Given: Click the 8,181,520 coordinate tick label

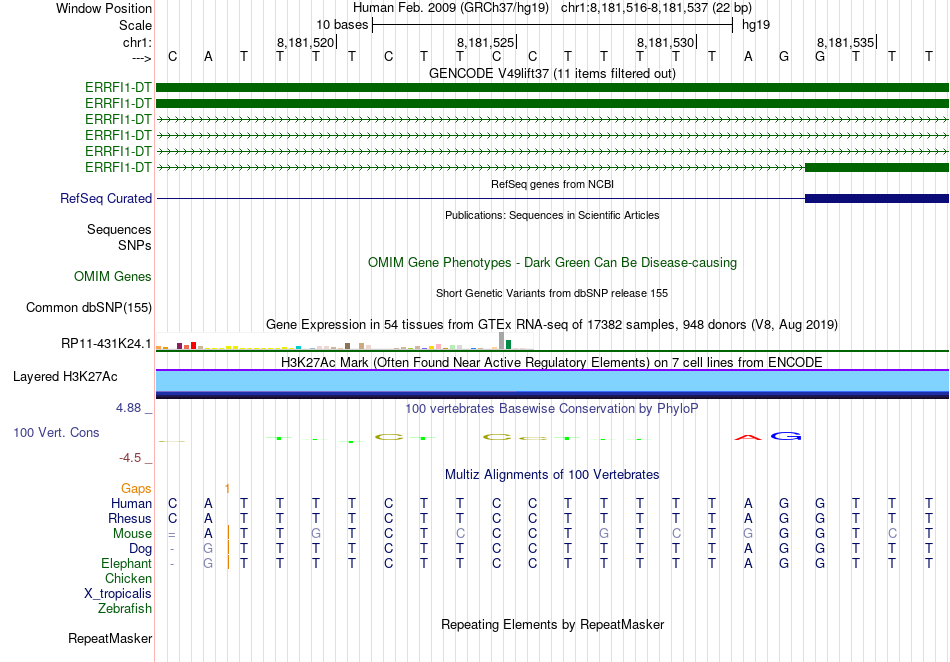Looking at the screenshot, I should click(x=305, y=42).
